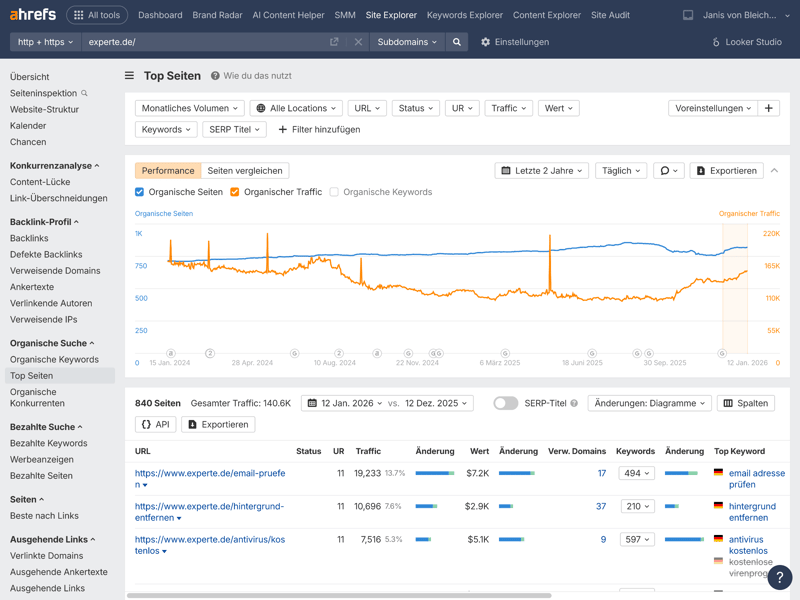Screen dimensions: 800x600
Task: Open the experte.de email-pruefen URL link
Action: [x=210, y=473]
